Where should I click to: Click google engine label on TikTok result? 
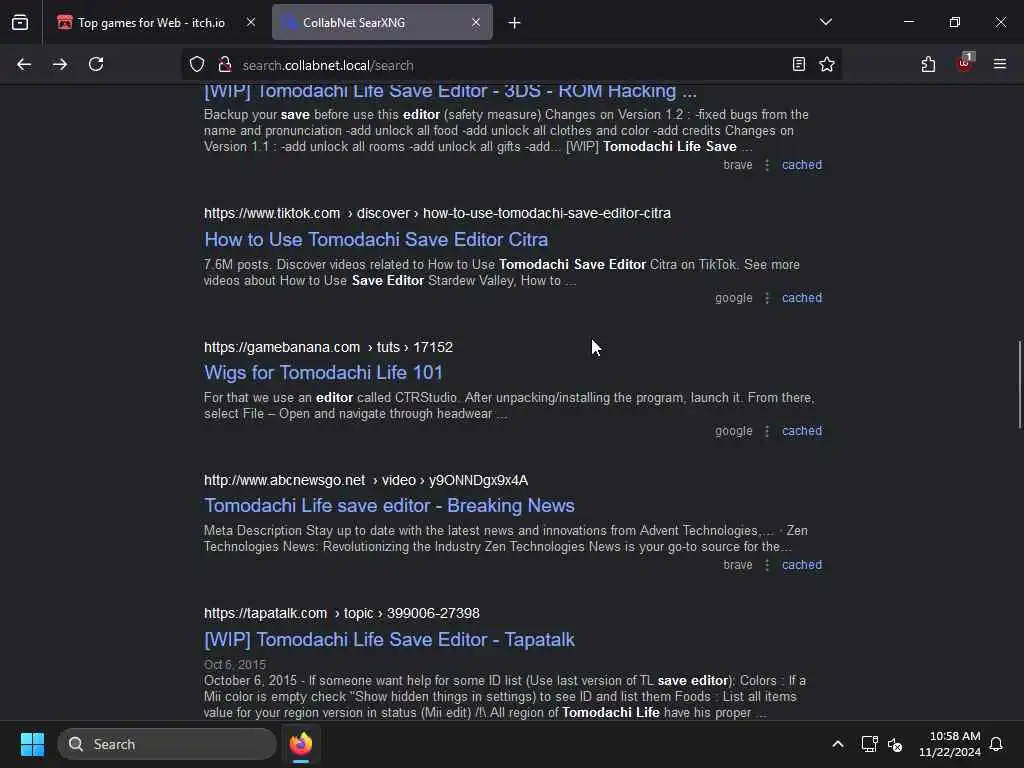[x=733, y=298]
